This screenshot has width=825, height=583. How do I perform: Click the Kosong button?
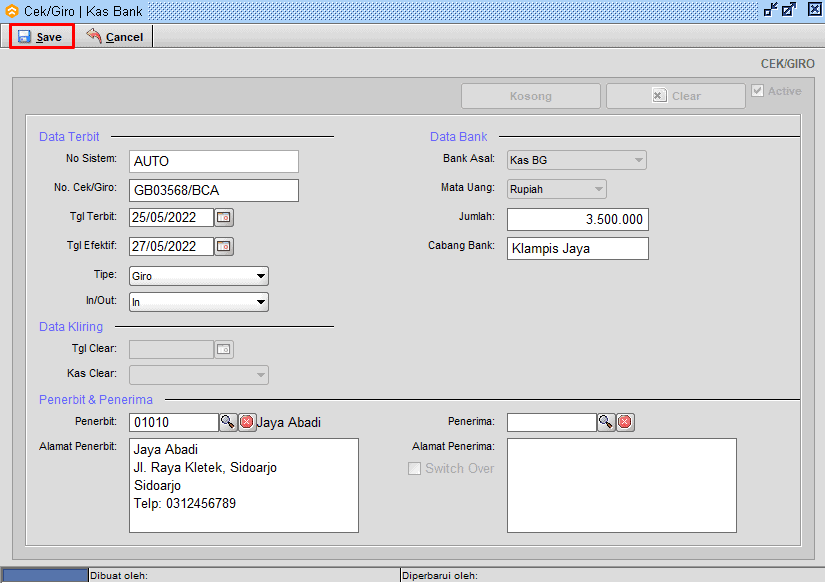pos(530,96)
